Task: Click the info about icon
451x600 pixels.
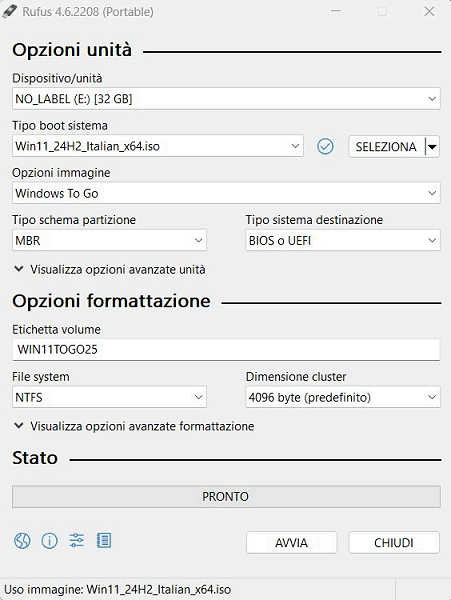Action: pos(49,541)
